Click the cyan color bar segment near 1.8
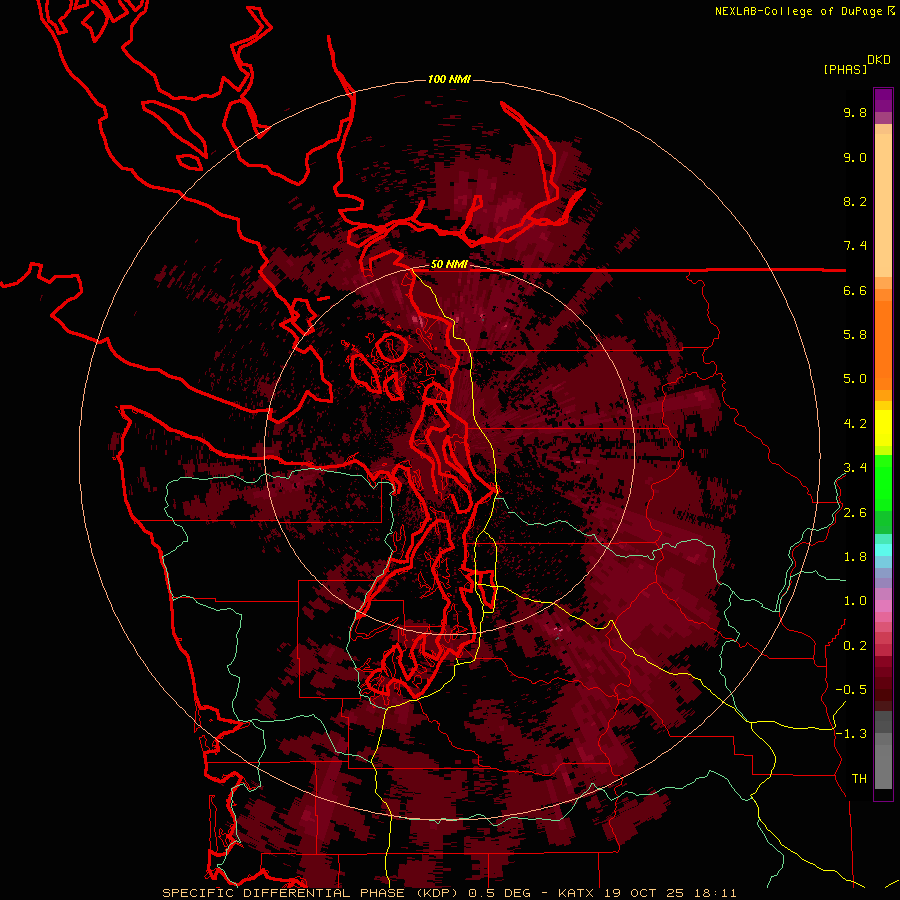Screen dimensions: 900x900 coord(883,550)
